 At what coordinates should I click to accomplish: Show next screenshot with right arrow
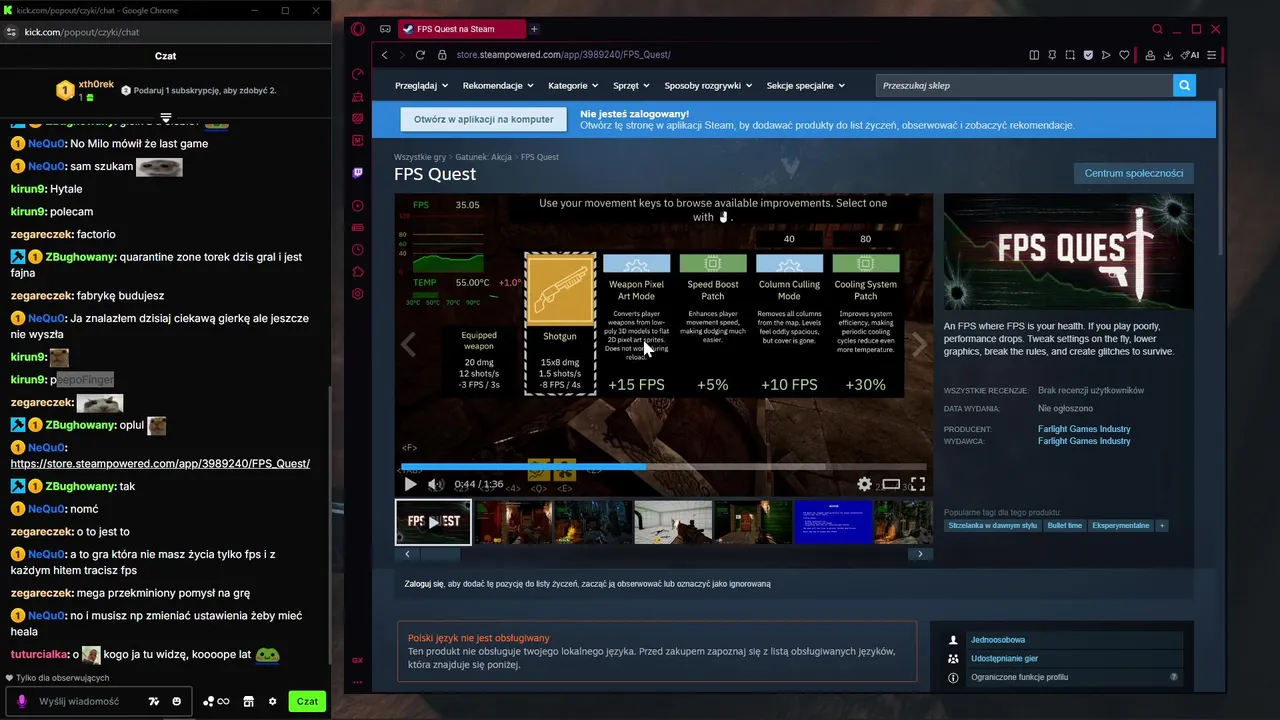coord(920,344)
